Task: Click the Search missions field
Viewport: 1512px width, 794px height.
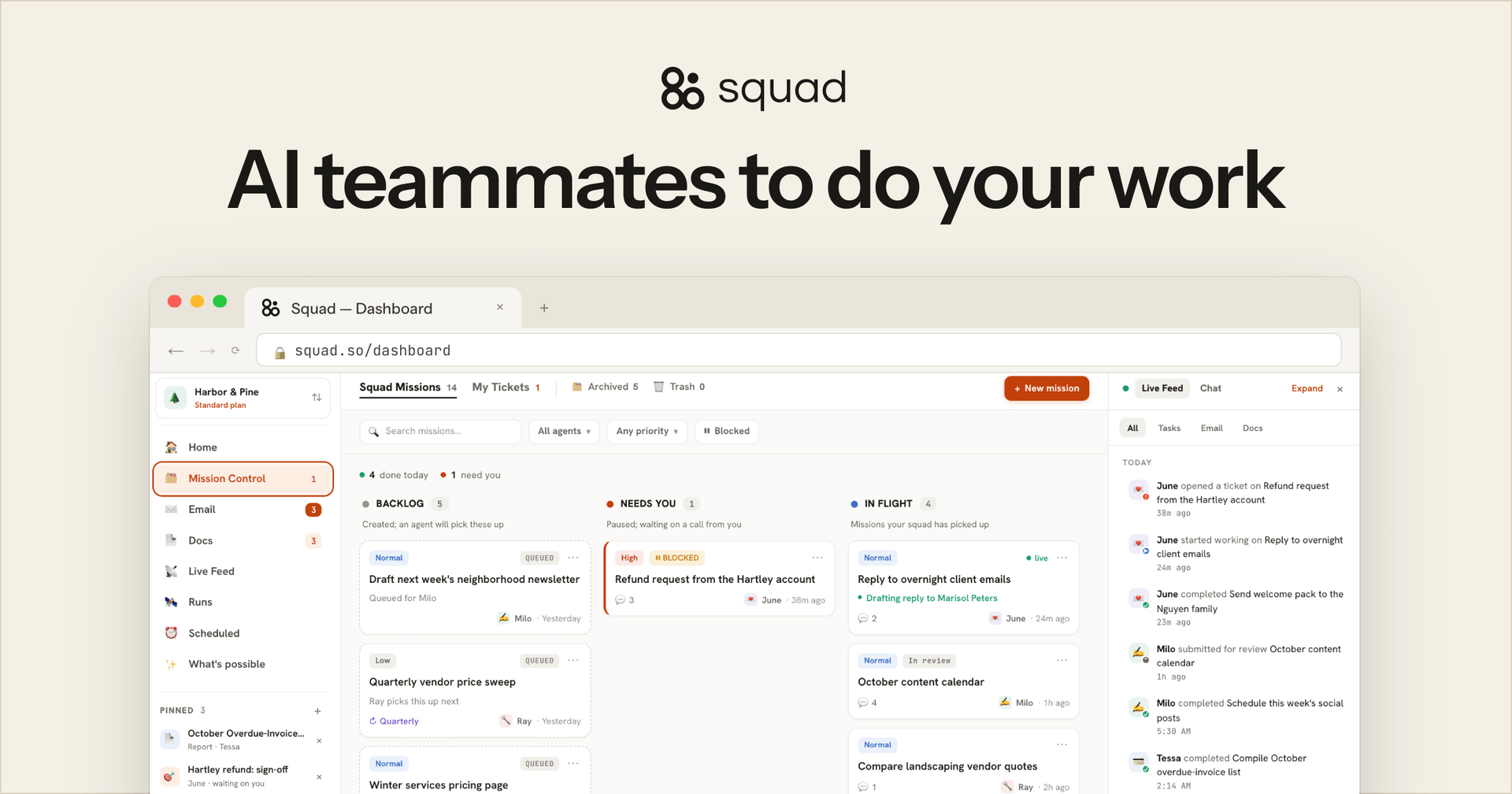Action: pos(440,432)
